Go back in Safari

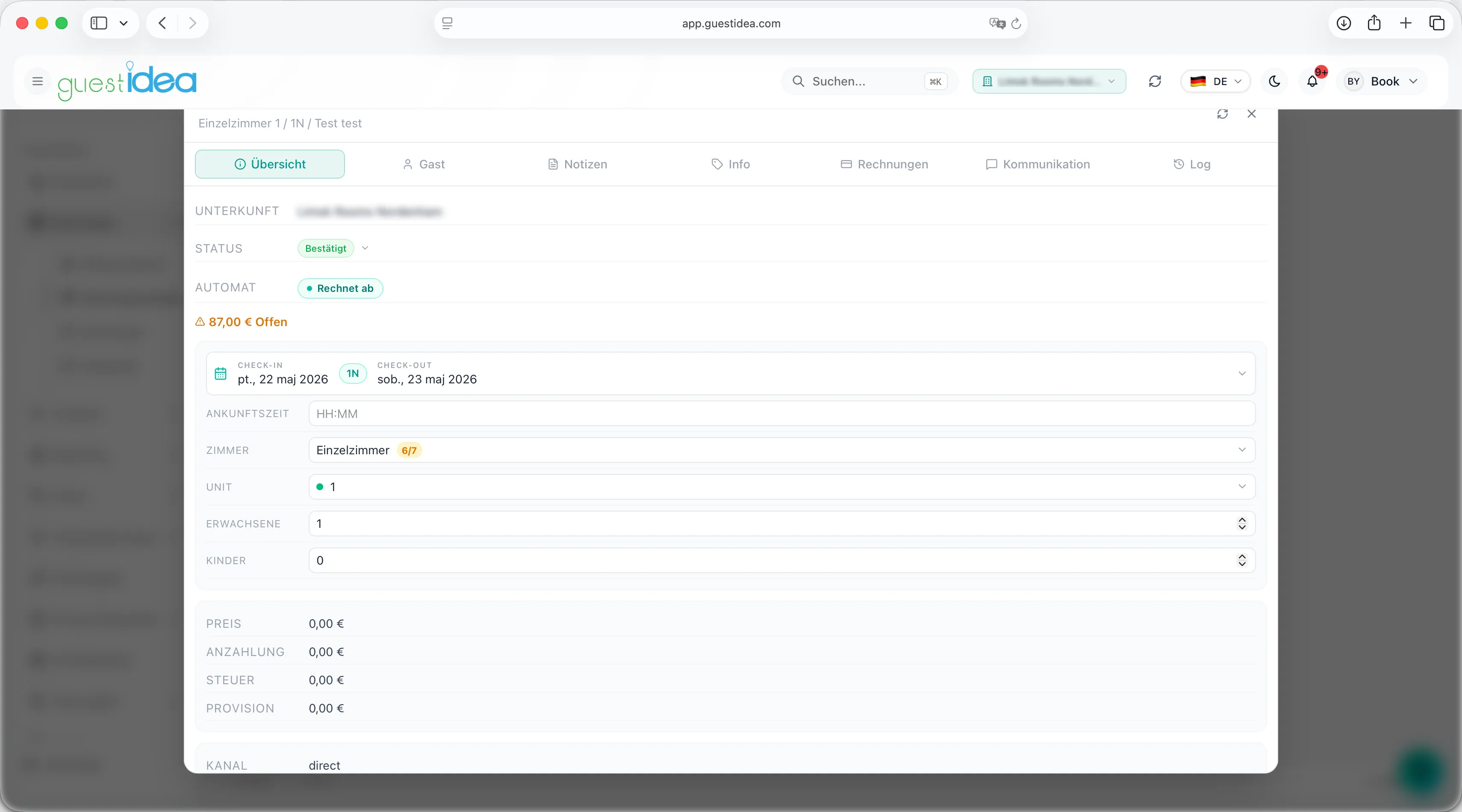pos(162,23)
